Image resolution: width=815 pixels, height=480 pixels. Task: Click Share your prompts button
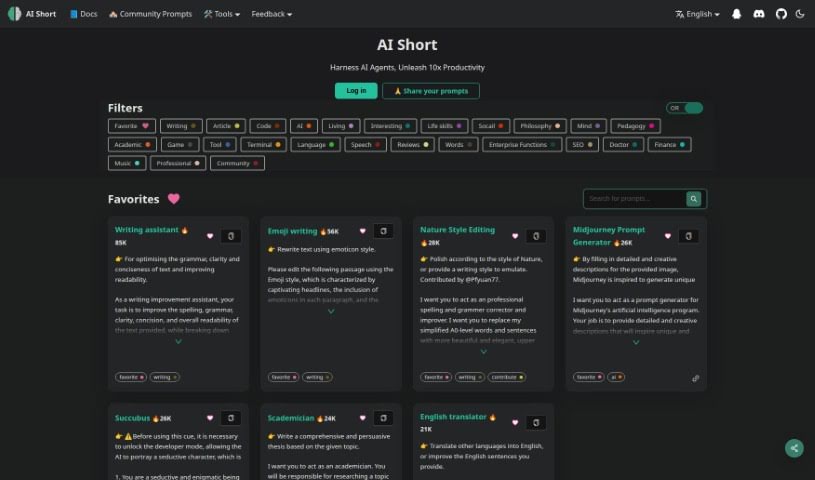pyautogui.click(x=431, y=91)
